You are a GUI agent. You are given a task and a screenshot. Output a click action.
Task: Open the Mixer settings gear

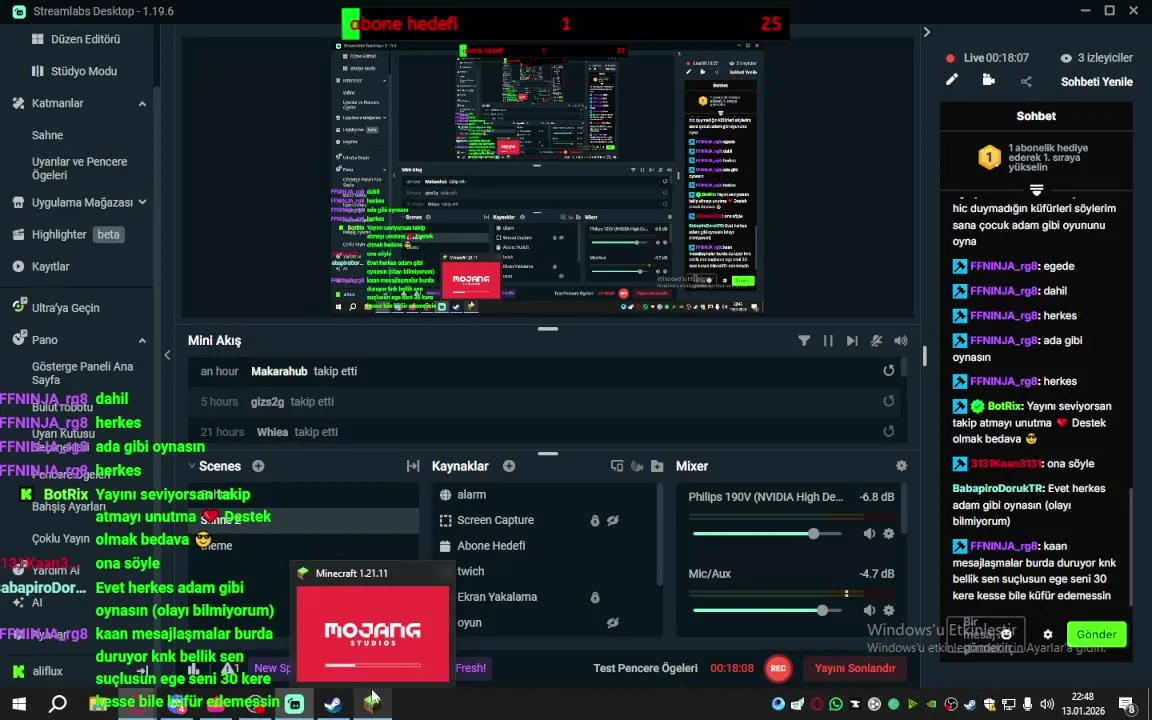coord(901,466)
